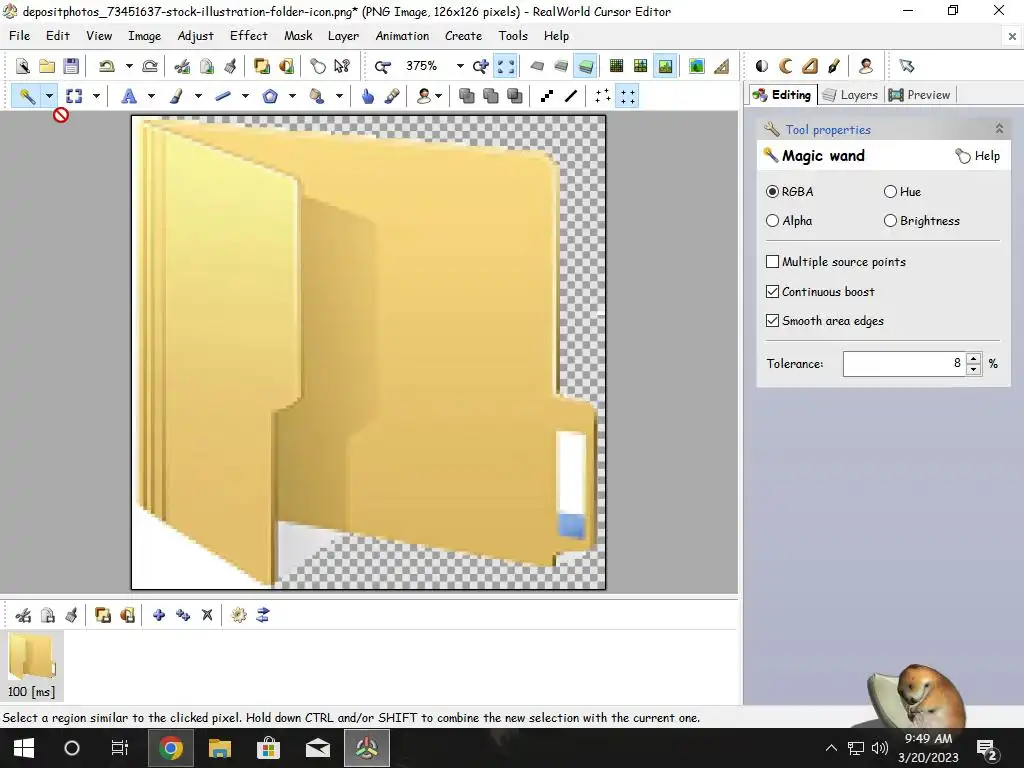Select the 100 ms folder frame thumbnail
Image resolution: width=1024 pixels, height=768 pixels.
coord(31,665)
